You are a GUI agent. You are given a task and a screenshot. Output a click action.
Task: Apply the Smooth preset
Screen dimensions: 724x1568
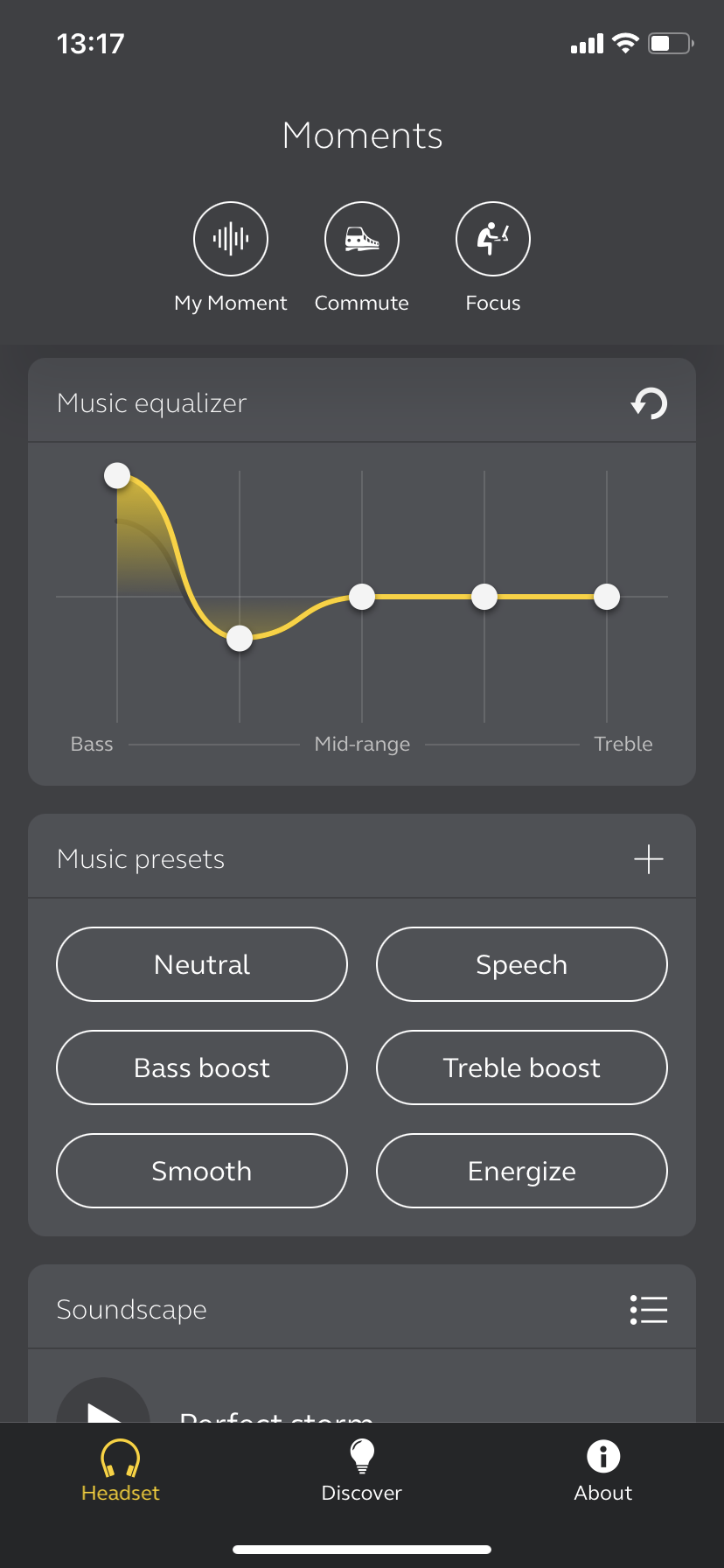tap(202, 1171)
